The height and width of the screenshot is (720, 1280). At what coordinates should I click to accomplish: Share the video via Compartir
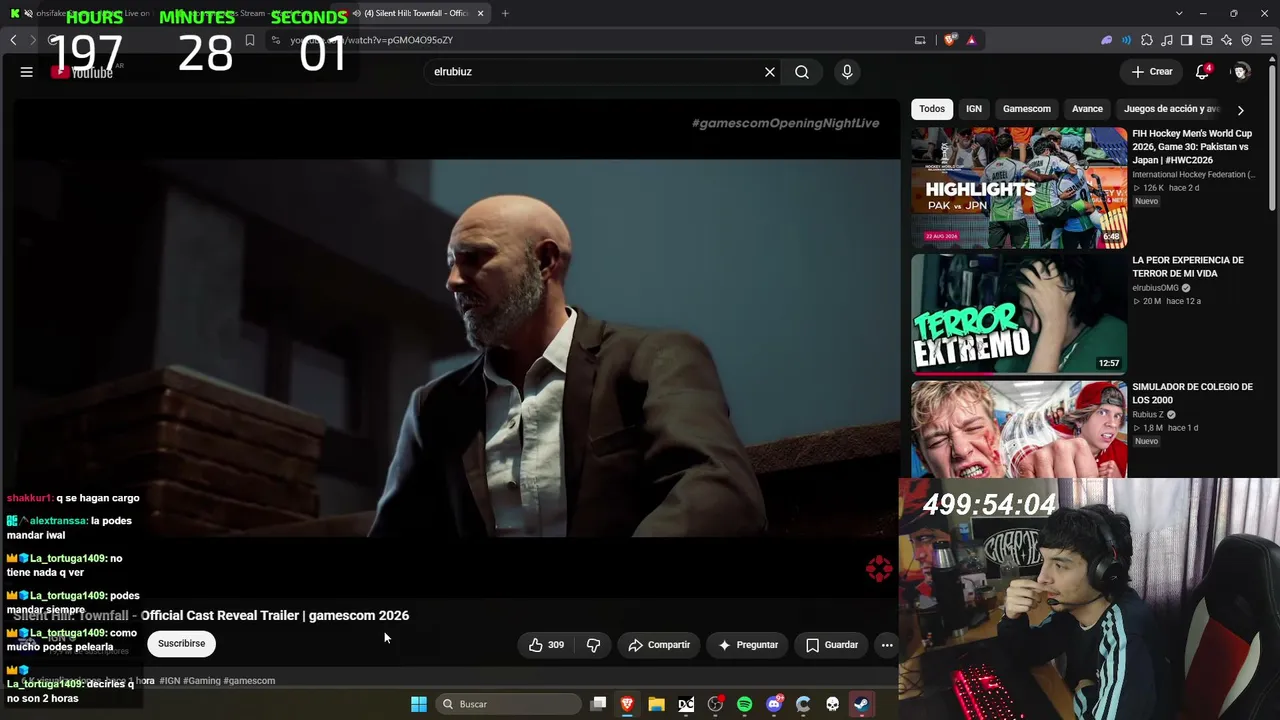(659, 645)
